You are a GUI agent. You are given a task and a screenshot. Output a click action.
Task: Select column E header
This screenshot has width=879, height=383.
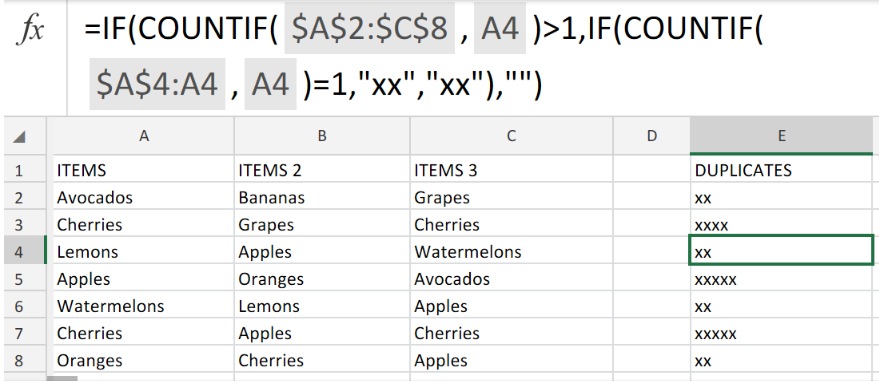(x=781, y=136)
